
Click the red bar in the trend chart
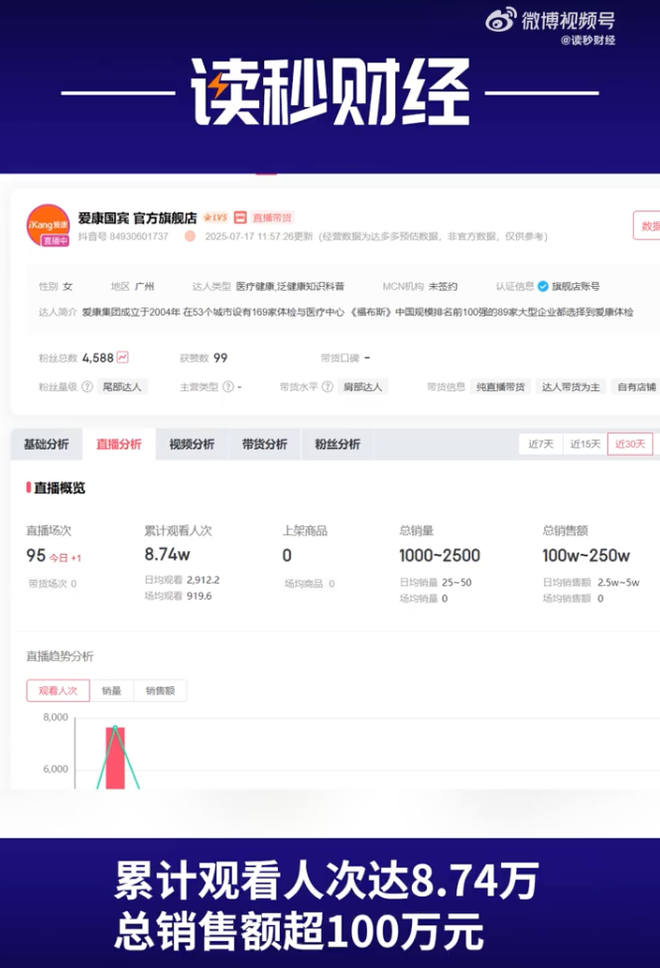coord(115,757)
